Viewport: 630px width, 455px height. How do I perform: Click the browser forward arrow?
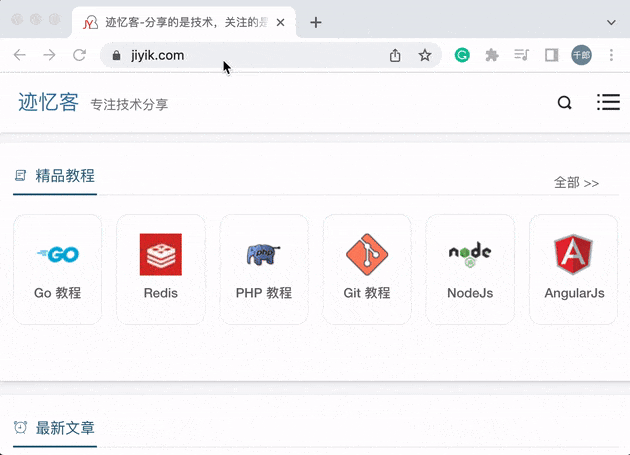[49, 55]
